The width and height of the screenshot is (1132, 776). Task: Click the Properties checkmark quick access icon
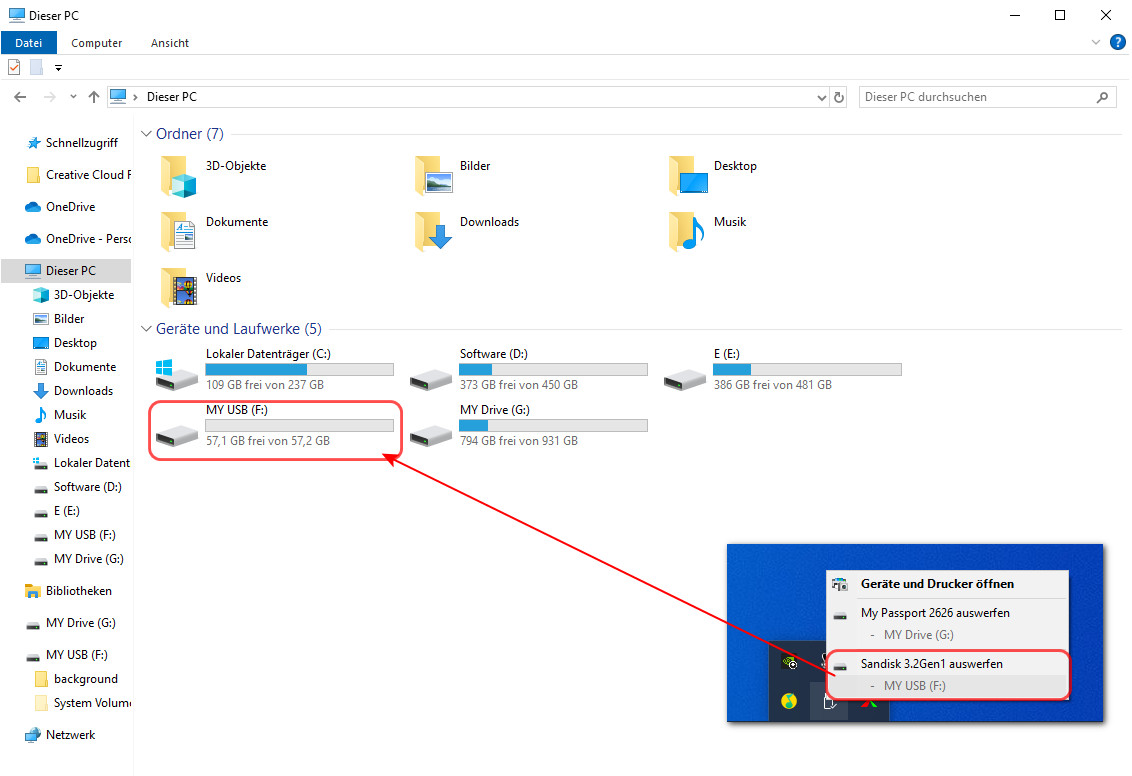point(14,67)
